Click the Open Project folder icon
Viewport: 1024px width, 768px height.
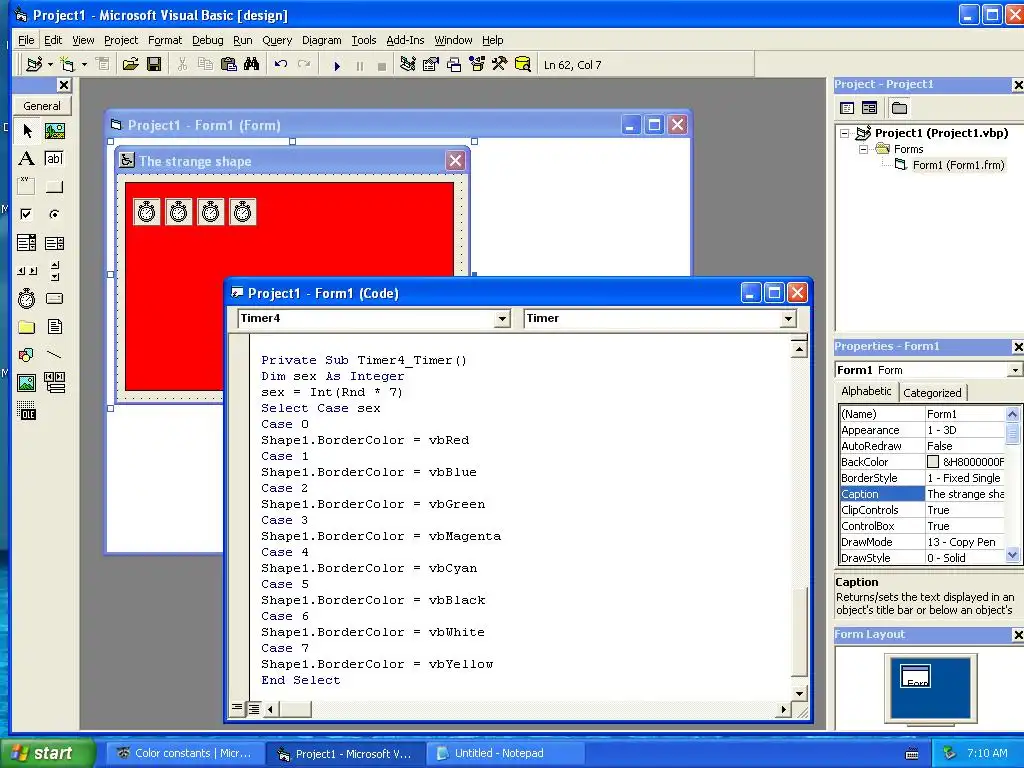[131, 65]
